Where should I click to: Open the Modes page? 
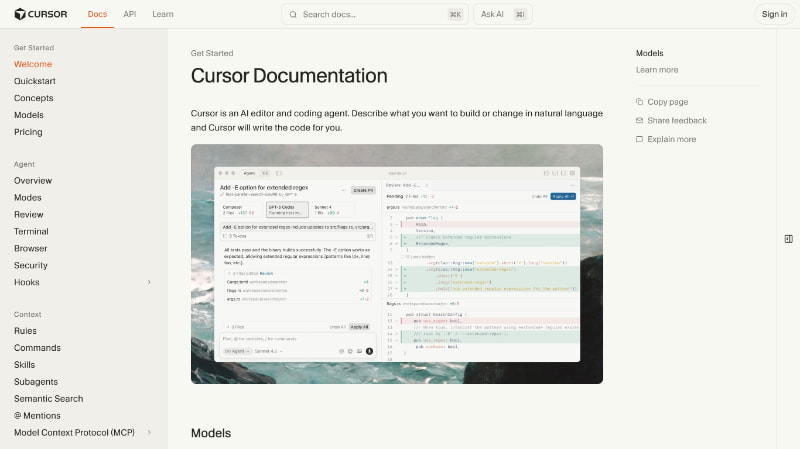[x=28, y=197]
